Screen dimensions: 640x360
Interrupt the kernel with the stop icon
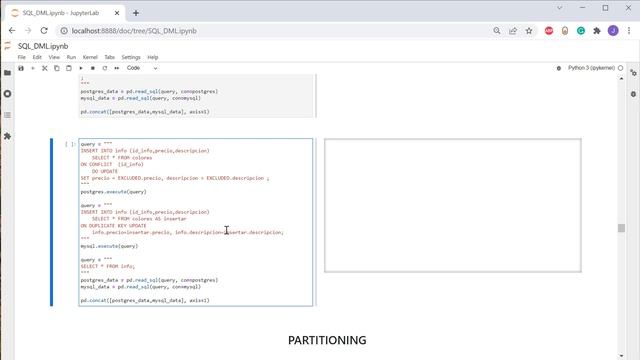(x=93, y=68)
